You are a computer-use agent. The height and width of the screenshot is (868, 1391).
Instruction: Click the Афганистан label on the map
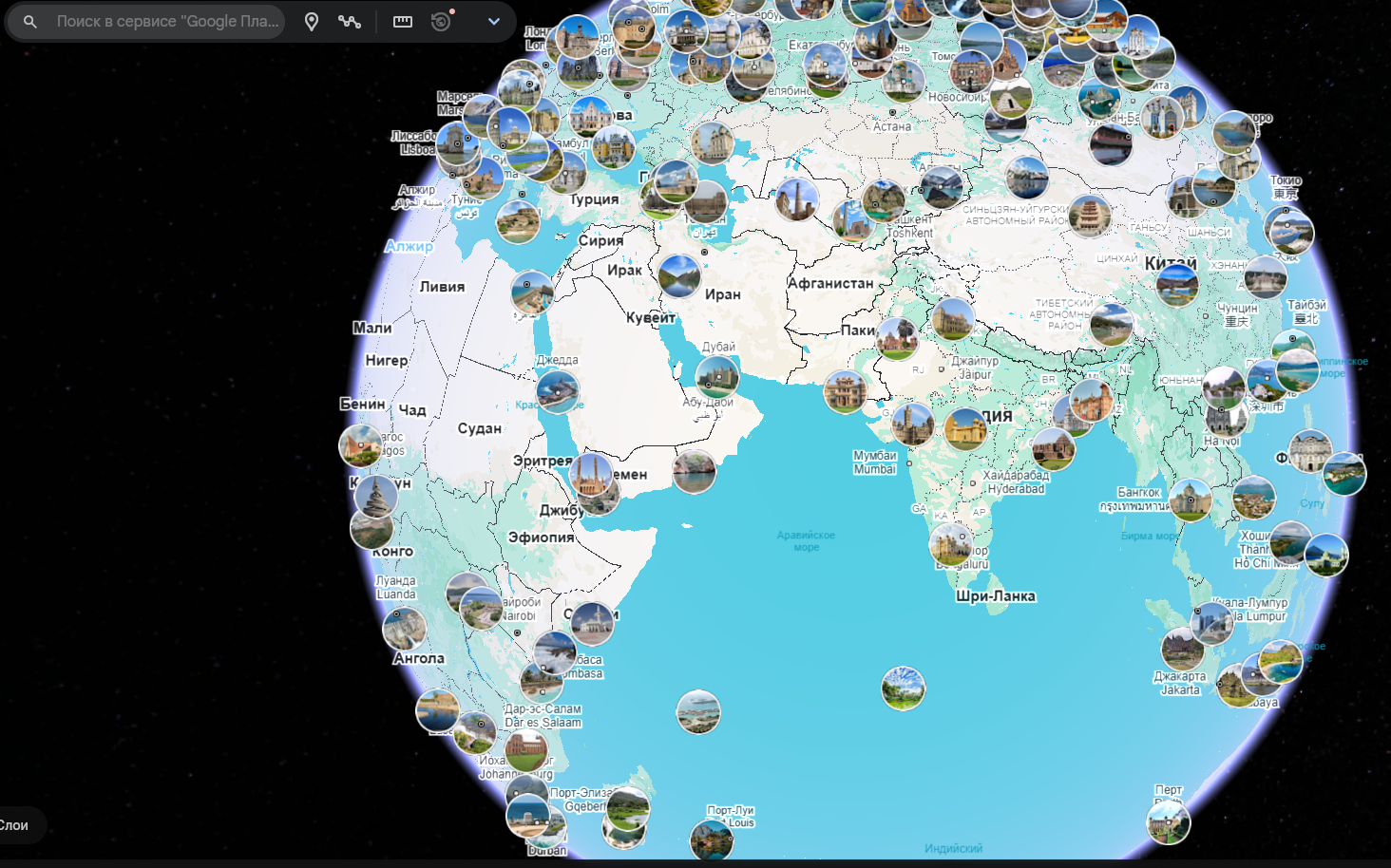click(x=830, y=283)
